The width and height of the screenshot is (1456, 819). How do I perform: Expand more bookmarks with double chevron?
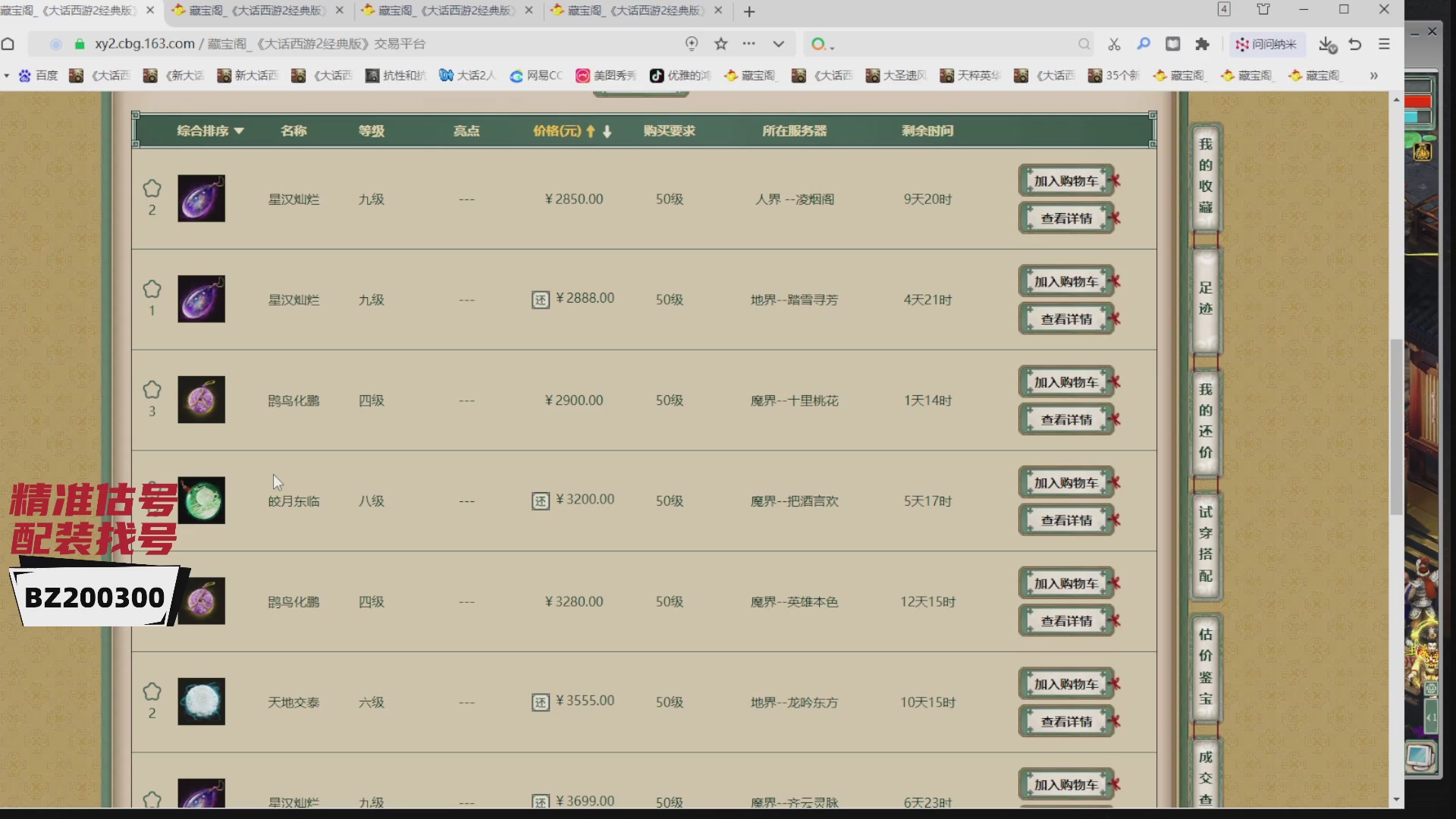pos(1373,76)
